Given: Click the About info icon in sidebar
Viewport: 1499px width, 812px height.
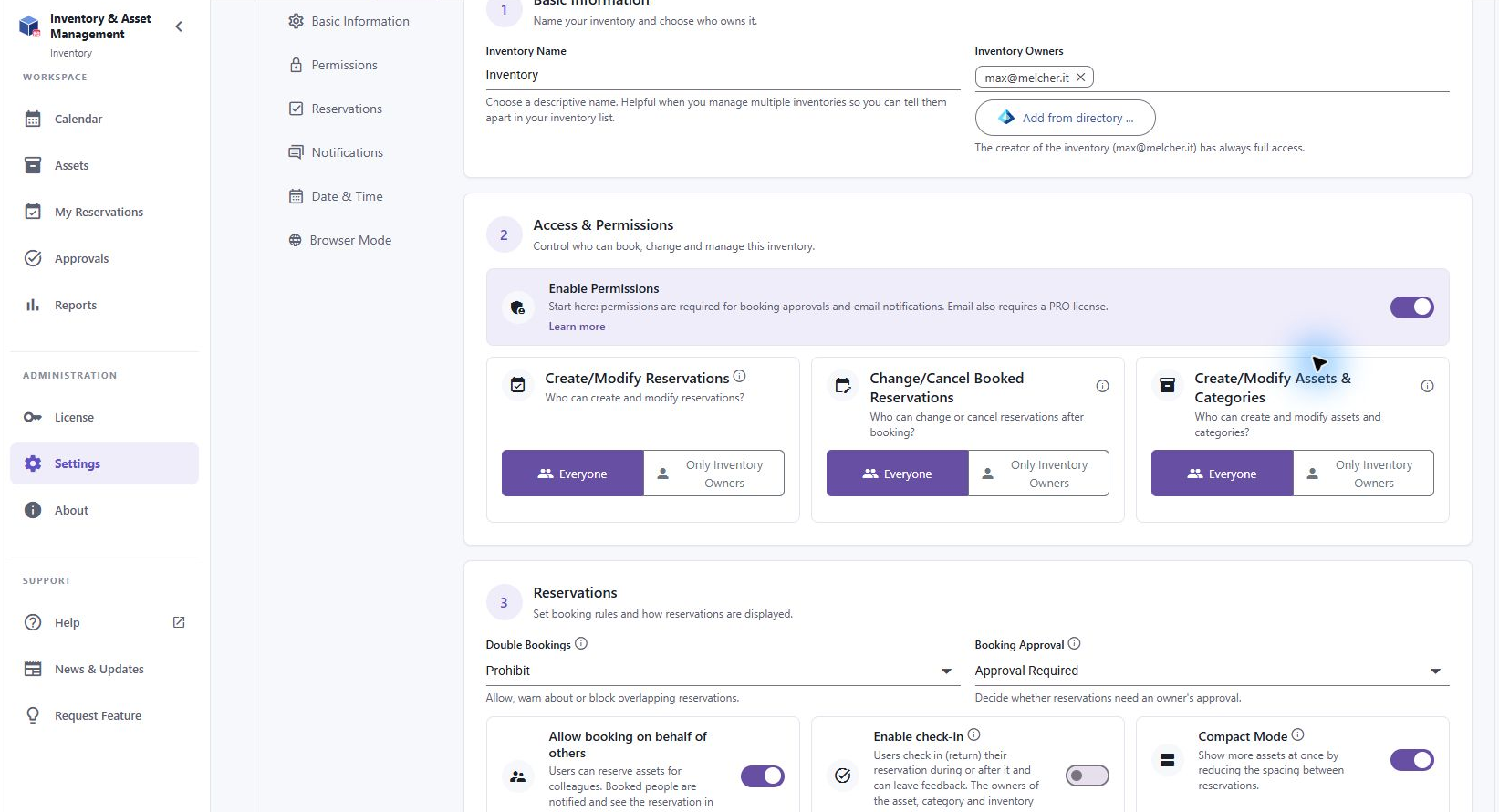Looking at the screenshot, I should click(33, 510).
